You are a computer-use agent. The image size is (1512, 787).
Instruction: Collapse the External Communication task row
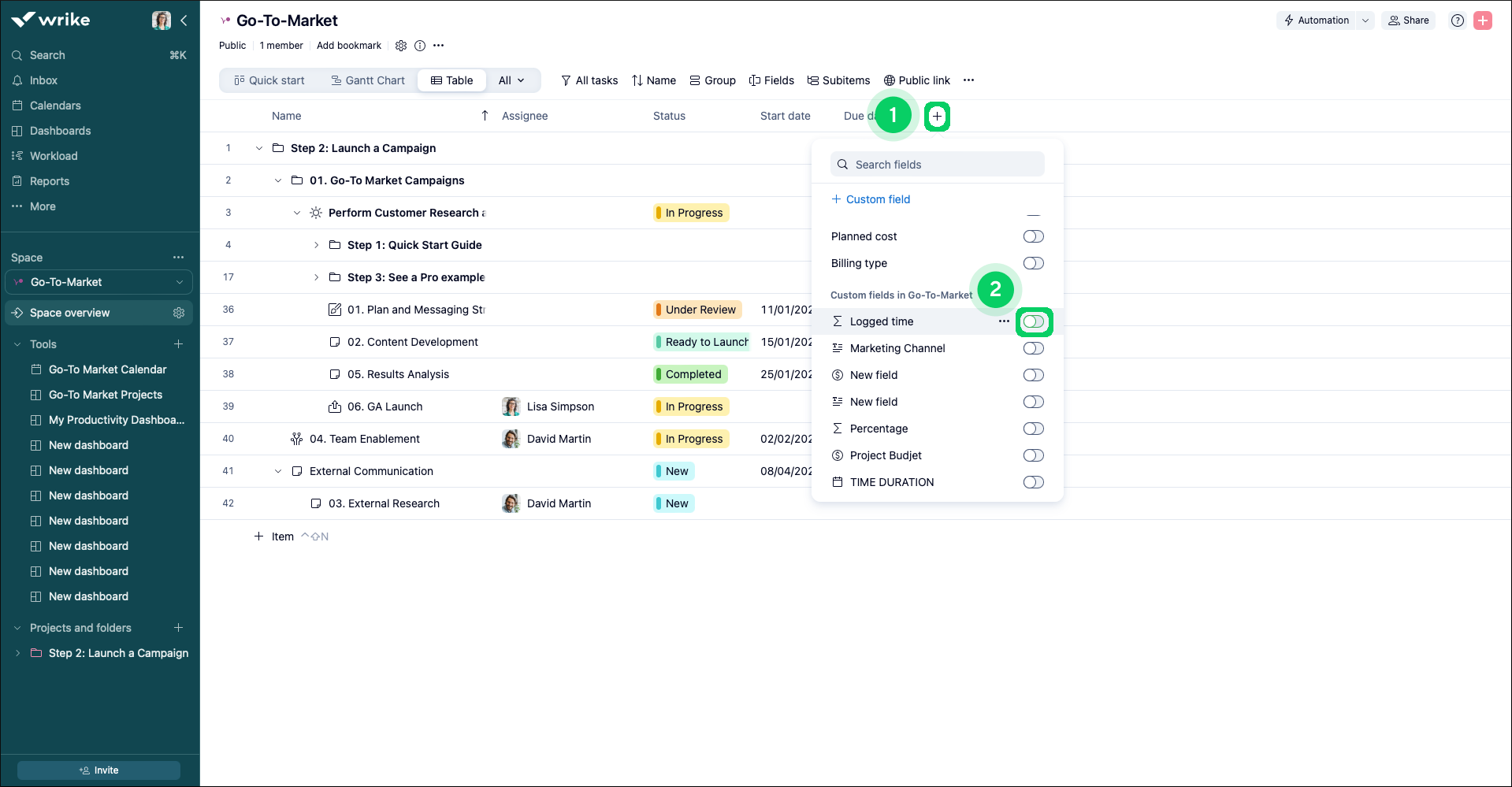tap(278, 471)
